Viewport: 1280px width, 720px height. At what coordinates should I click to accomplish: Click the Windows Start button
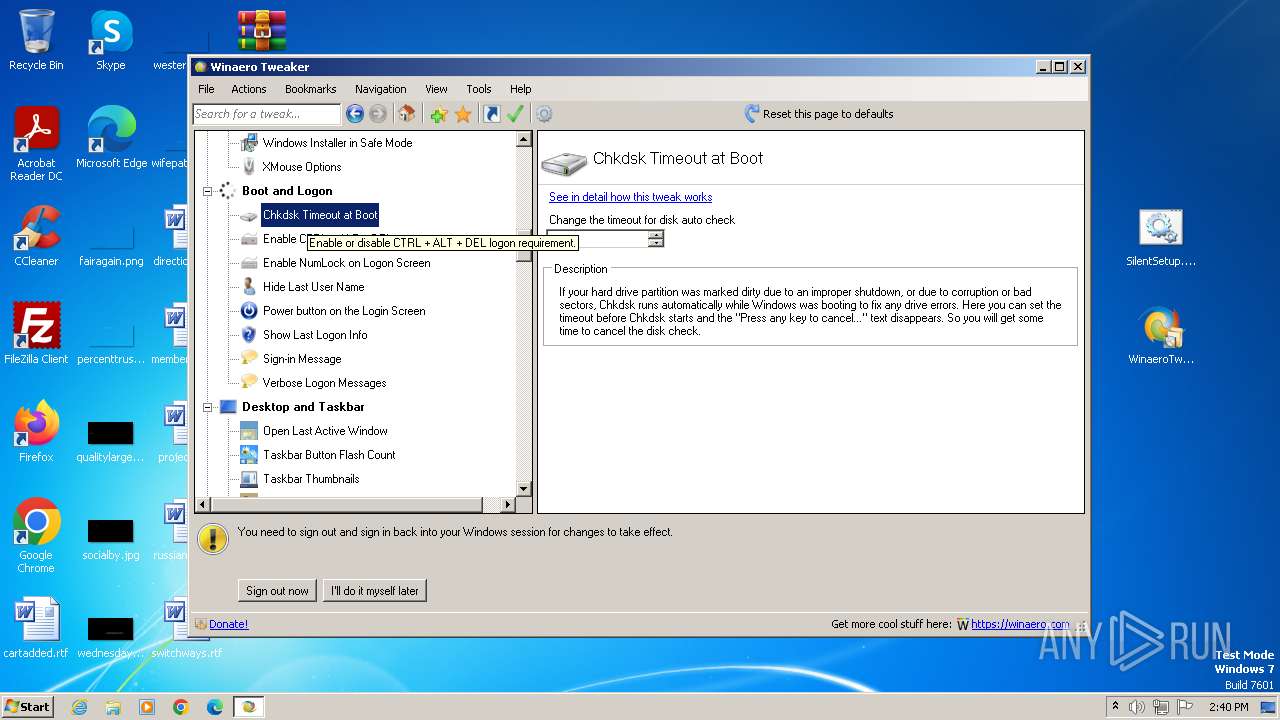(28, 707)
